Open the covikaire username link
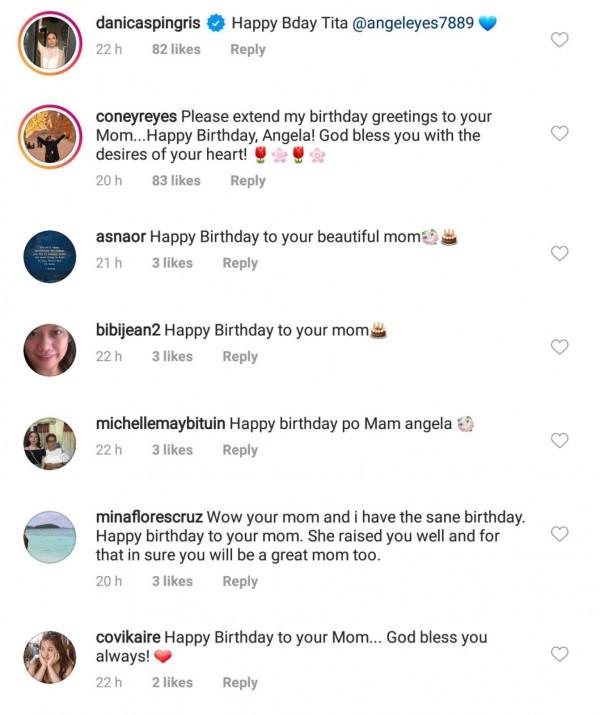Screen dimensions: 600x715 (x=127, y=637)
